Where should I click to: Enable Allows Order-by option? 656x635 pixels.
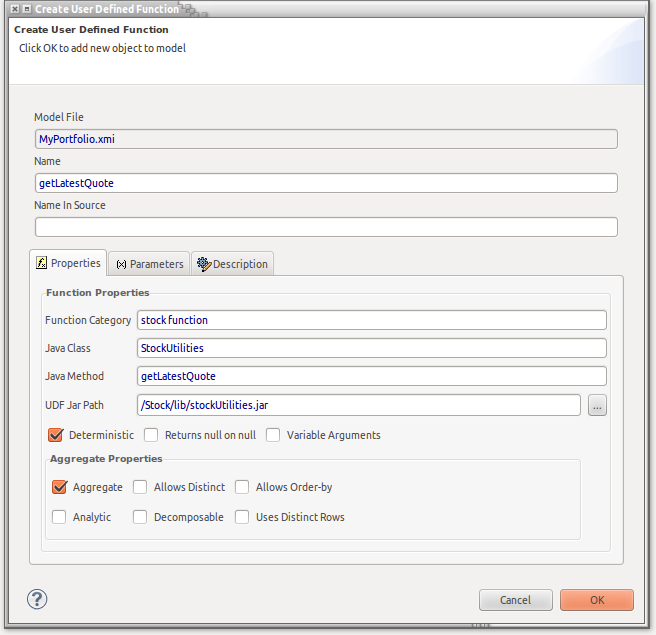coord(242,487)
